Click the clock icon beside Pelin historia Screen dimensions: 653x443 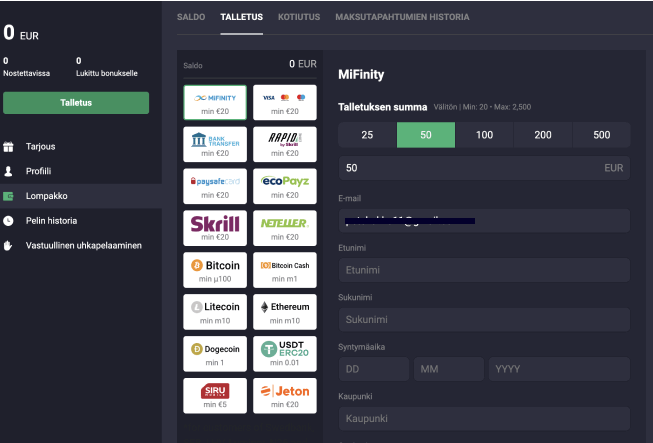tap(8, 221)
